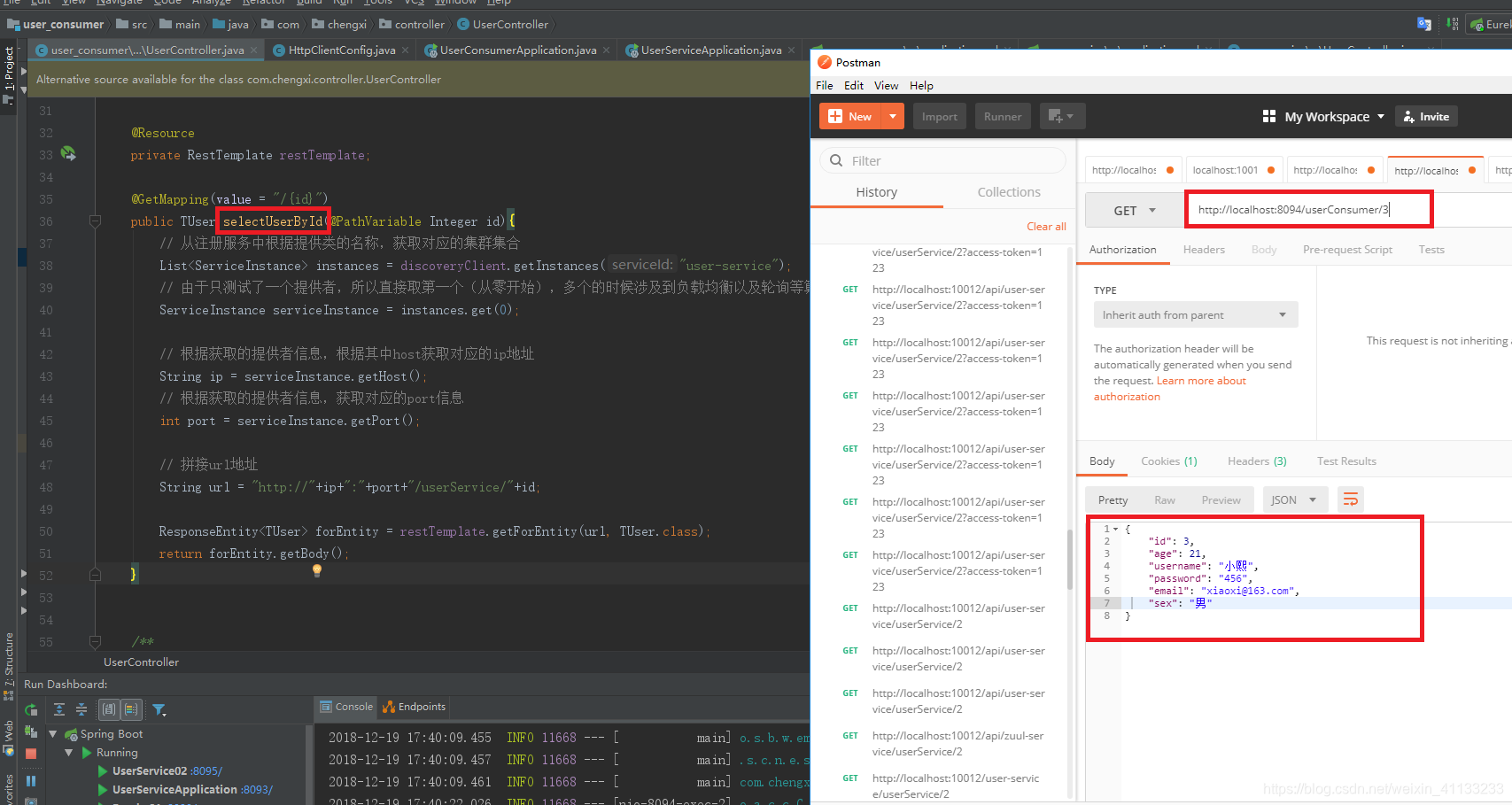The image size is (1512, 805).
Task: Click the green run icon beside UserServiceApplication
Action: pyautogui.click(x=103, y=790)
